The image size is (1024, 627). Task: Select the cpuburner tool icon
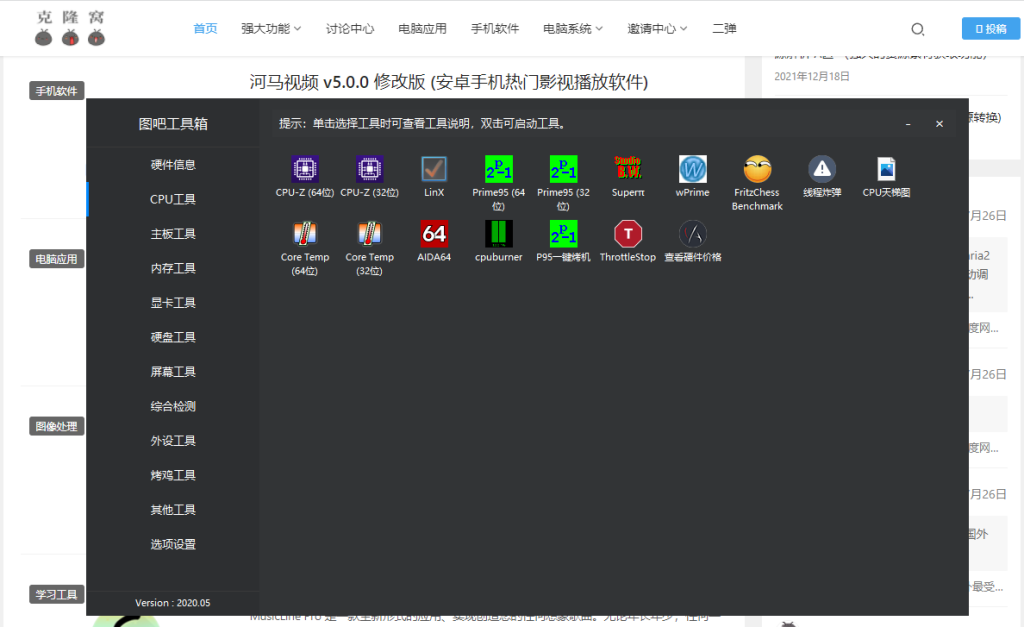(498, 234)
